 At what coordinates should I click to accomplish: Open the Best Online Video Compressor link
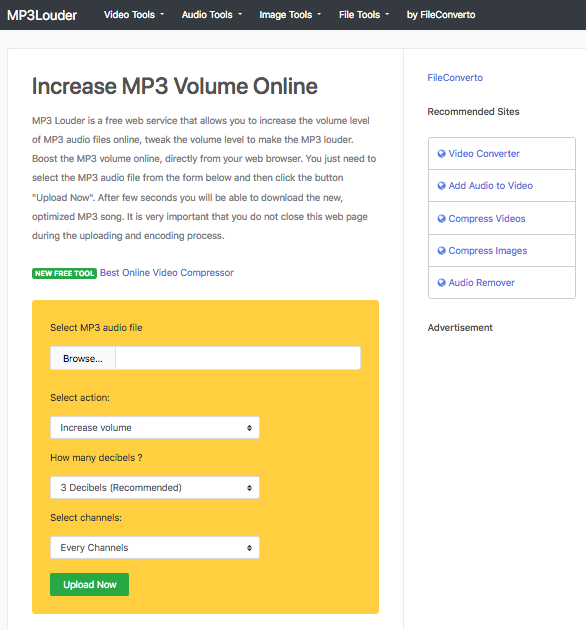166,273
